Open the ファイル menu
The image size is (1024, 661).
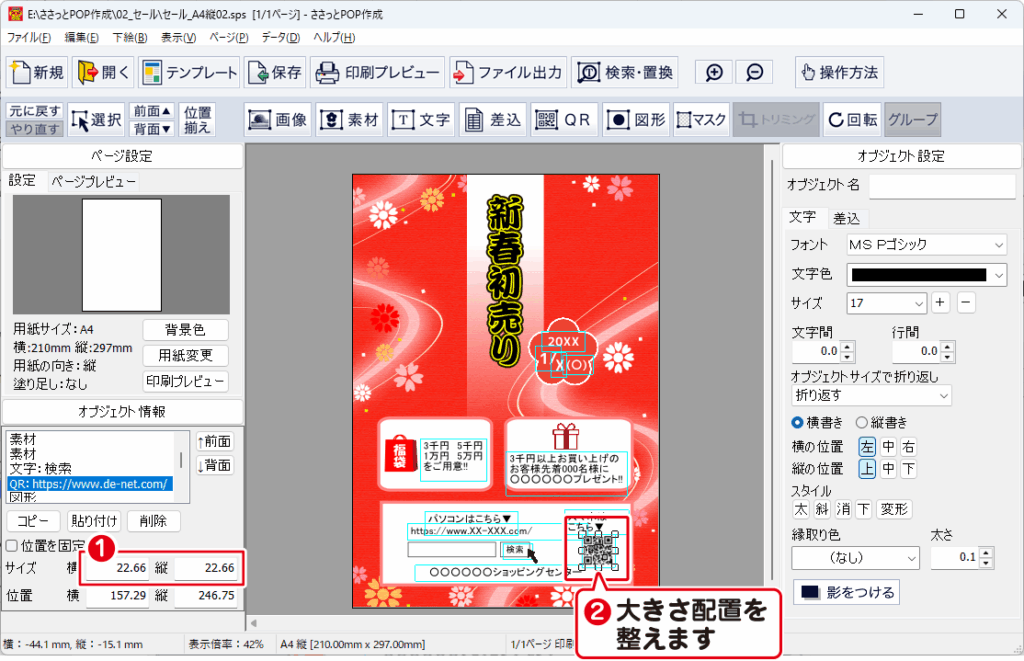(x=29, y=37)
